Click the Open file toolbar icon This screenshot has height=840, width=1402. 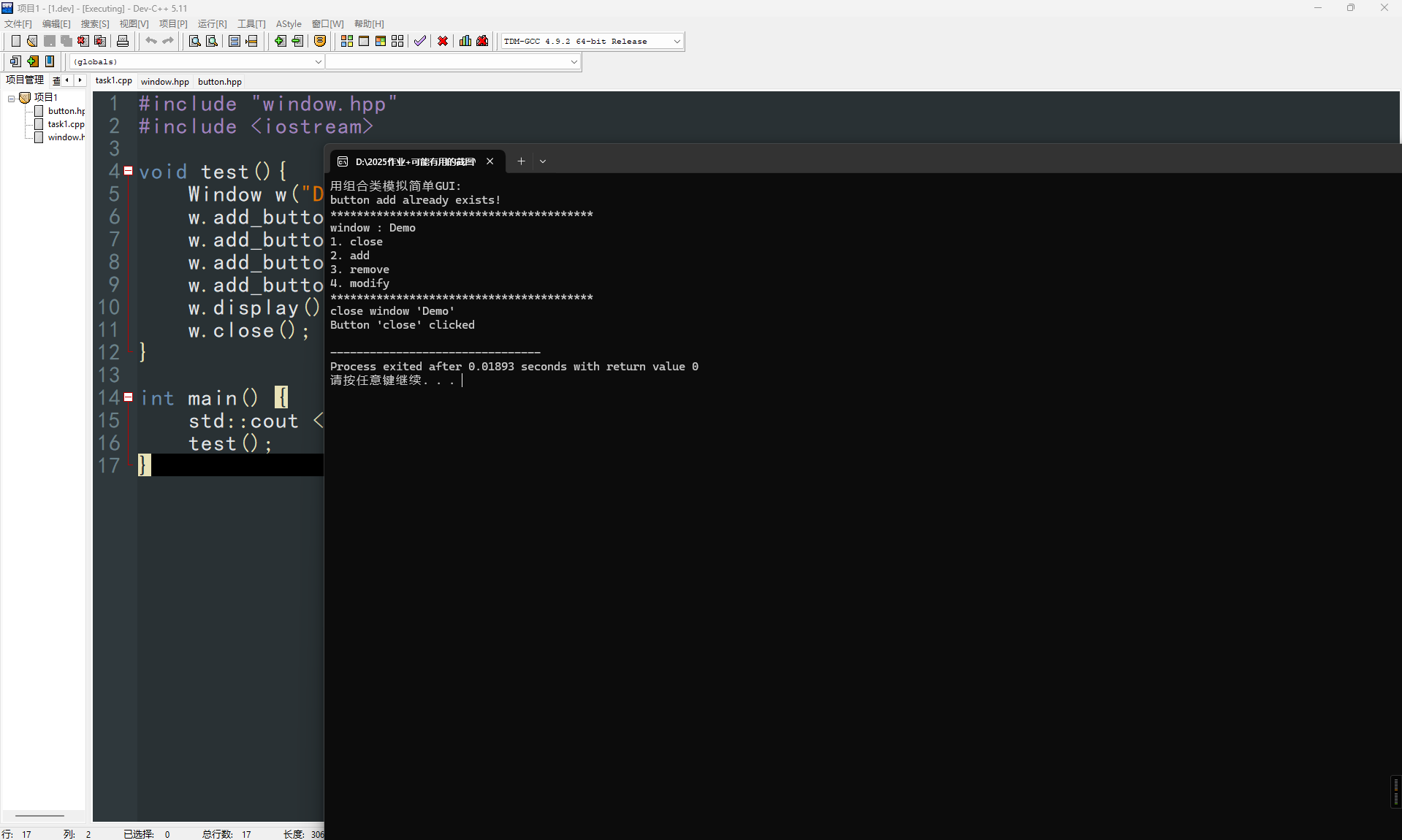(x=32, y=41)
